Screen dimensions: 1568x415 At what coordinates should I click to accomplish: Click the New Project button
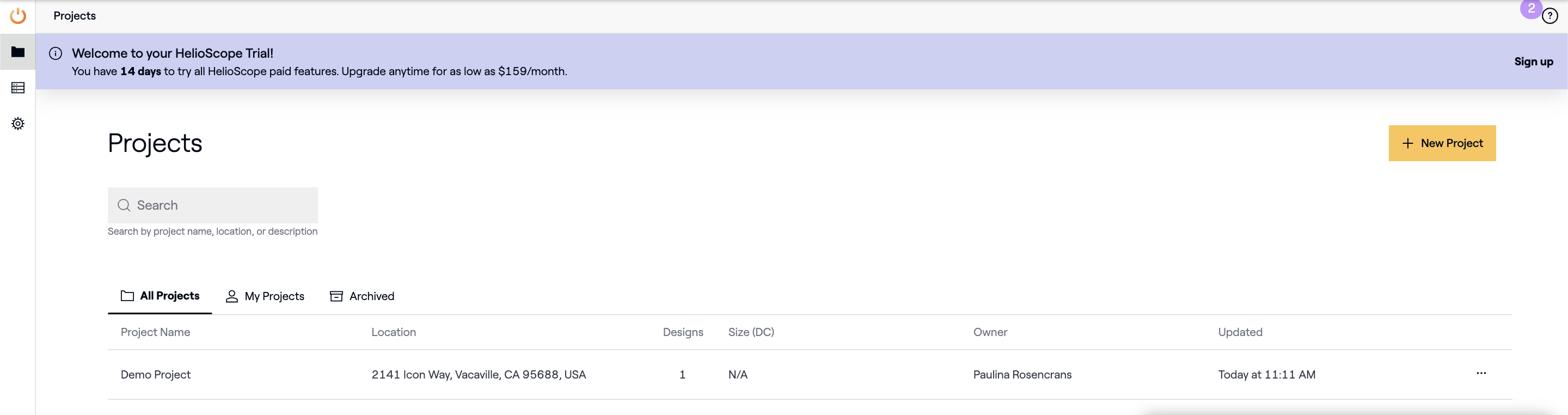pos(1442,143)
